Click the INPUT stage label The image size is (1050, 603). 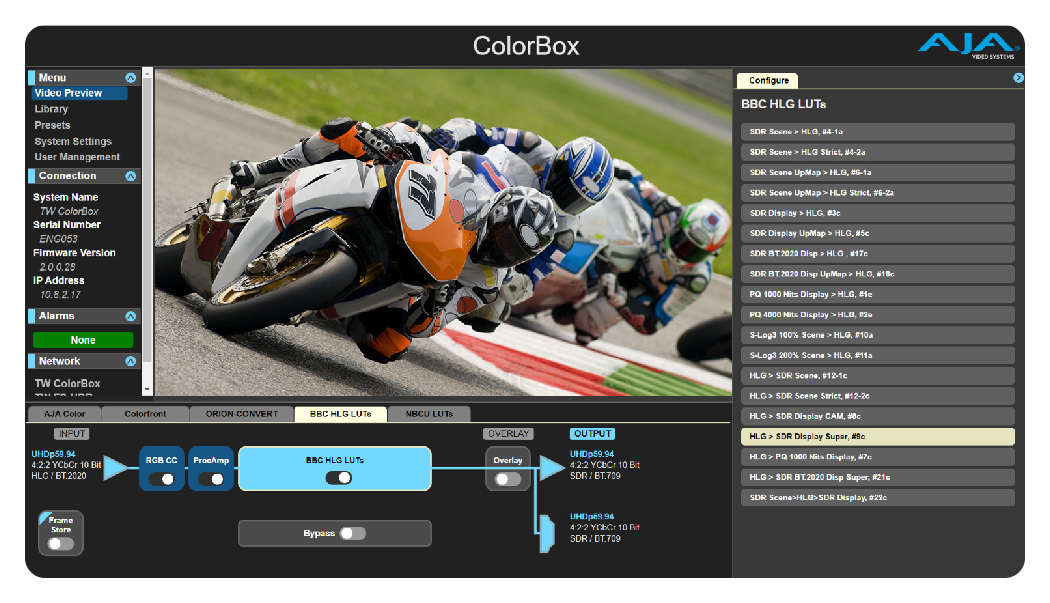tap(72, 434)
